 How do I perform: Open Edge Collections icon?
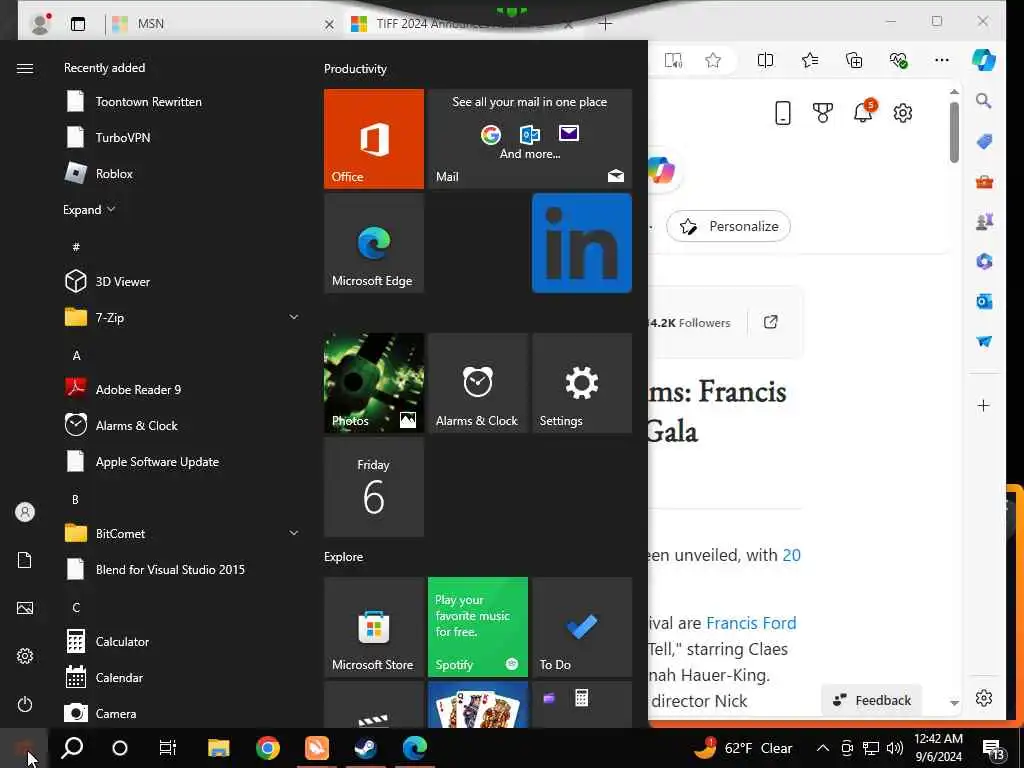[854, 60]
